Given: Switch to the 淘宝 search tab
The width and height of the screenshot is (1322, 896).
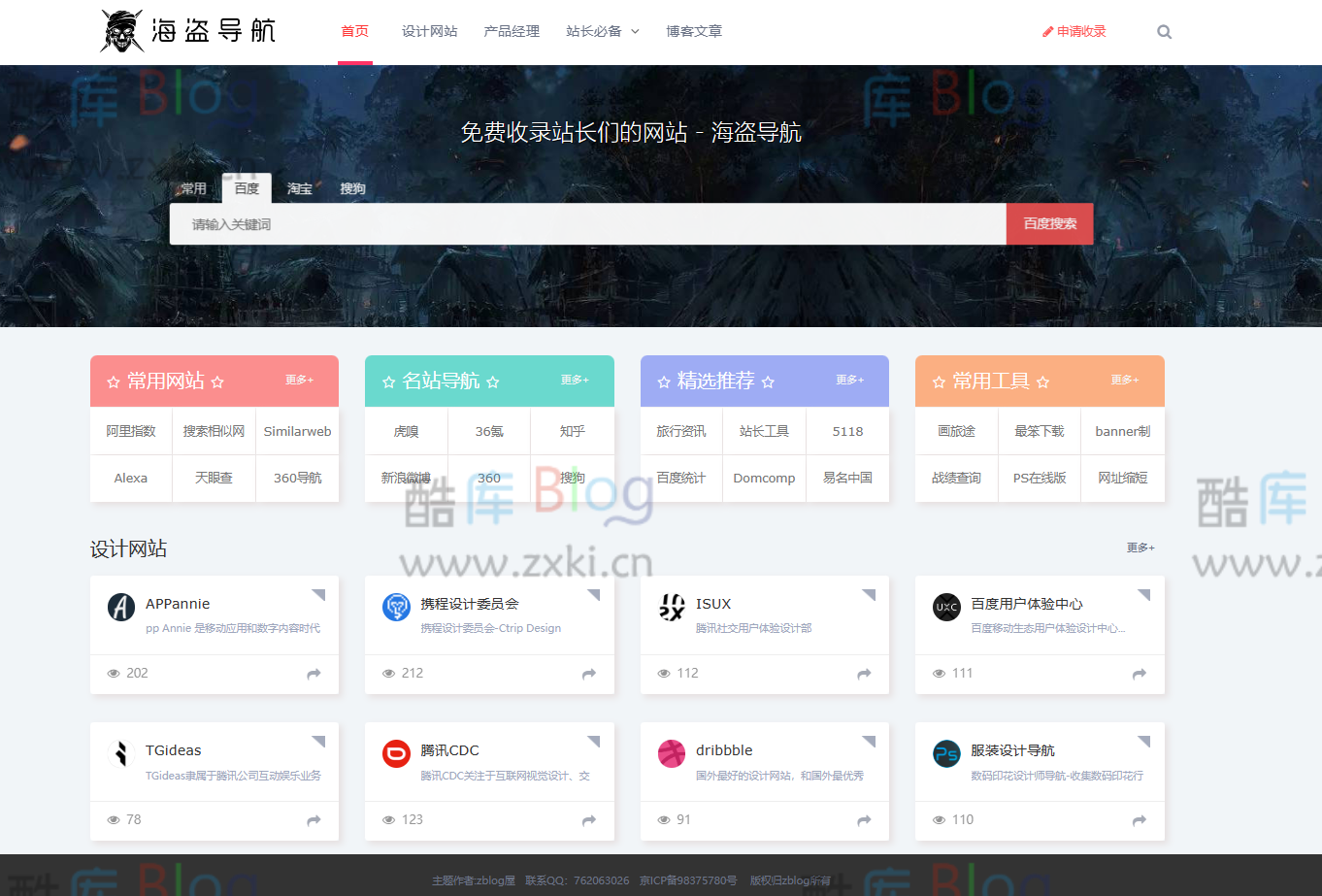Looking at the screenshot, I should [x=299, y=188].
